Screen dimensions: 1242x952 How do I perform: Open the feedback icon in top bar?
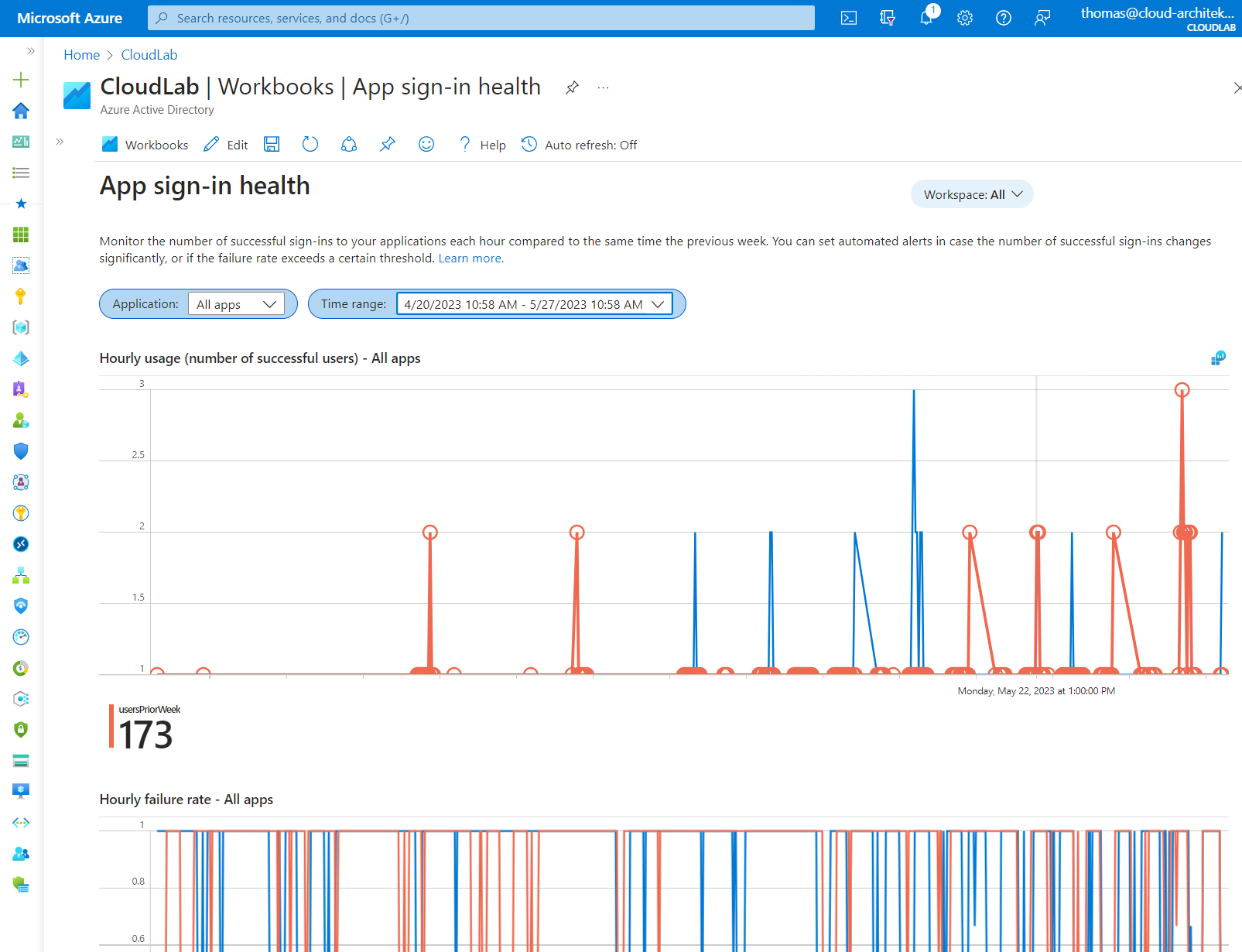(x=1042, y=18)
